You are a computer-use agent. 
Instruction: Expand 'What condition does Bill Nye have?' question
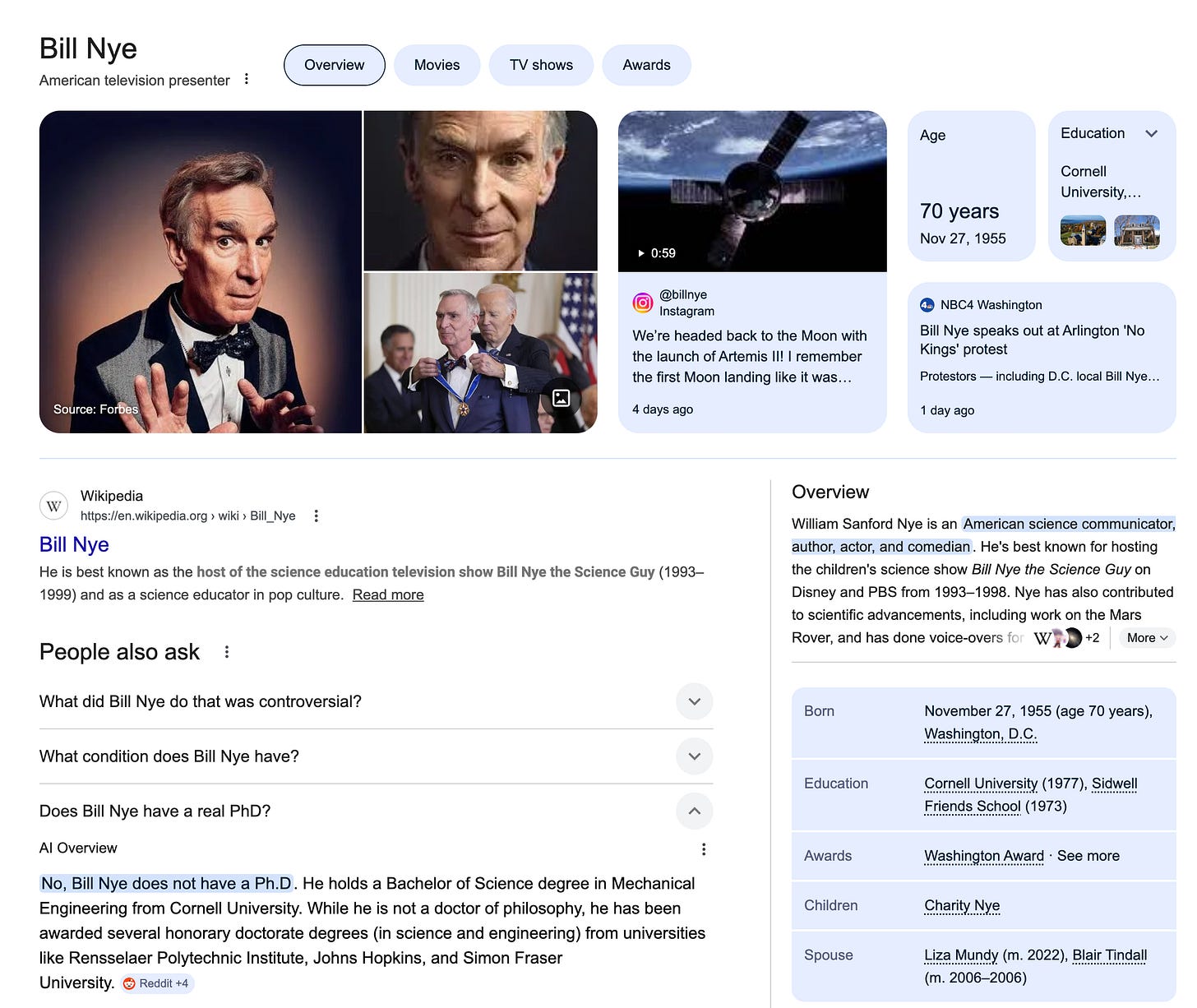(695, 756)
